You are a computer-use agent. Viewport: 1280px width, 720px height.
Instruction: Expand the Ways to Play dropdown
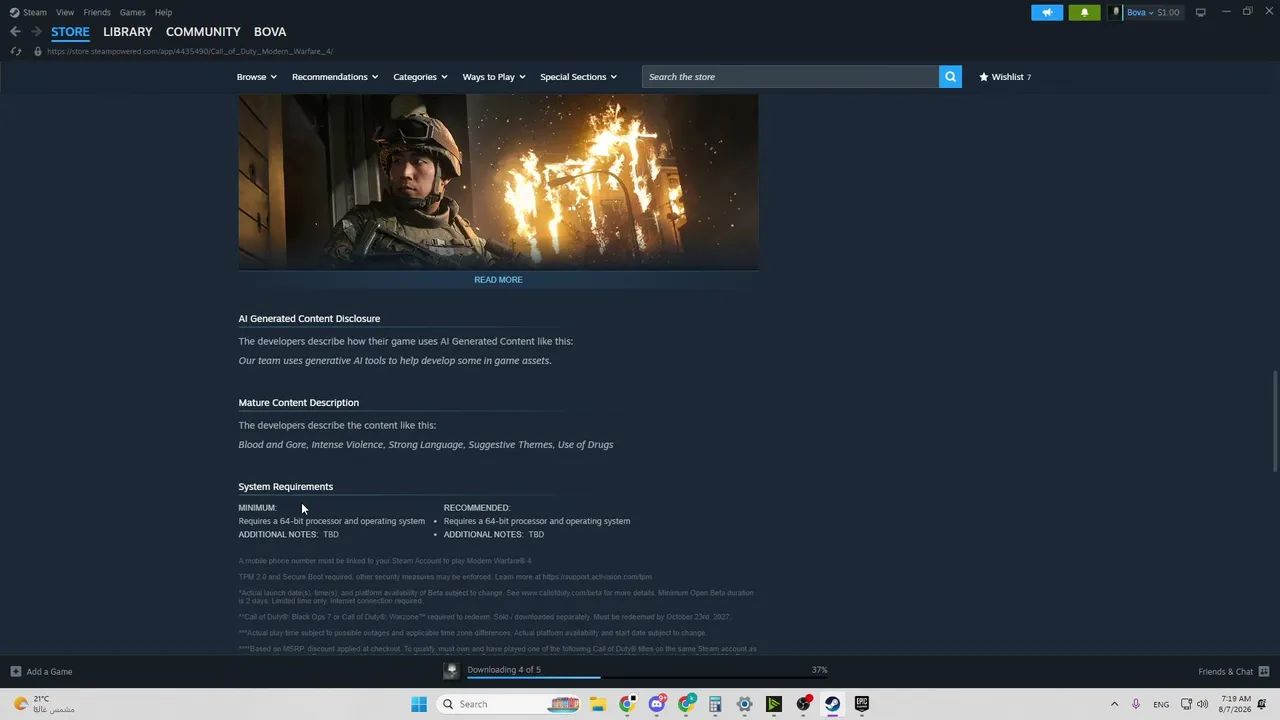click(x=494, y=77)
